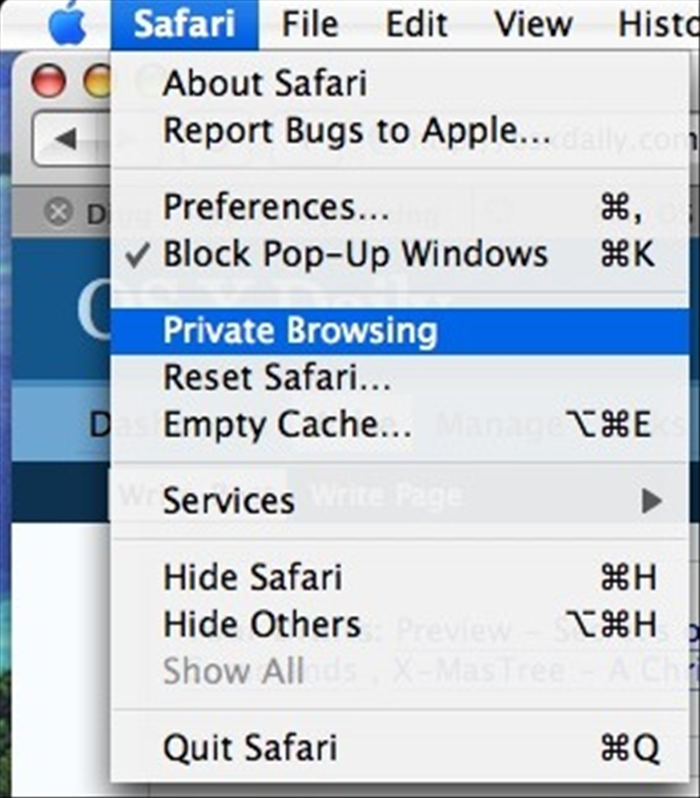
Task: Click the yellow minimize window button
Action: [x=97, y=81]
